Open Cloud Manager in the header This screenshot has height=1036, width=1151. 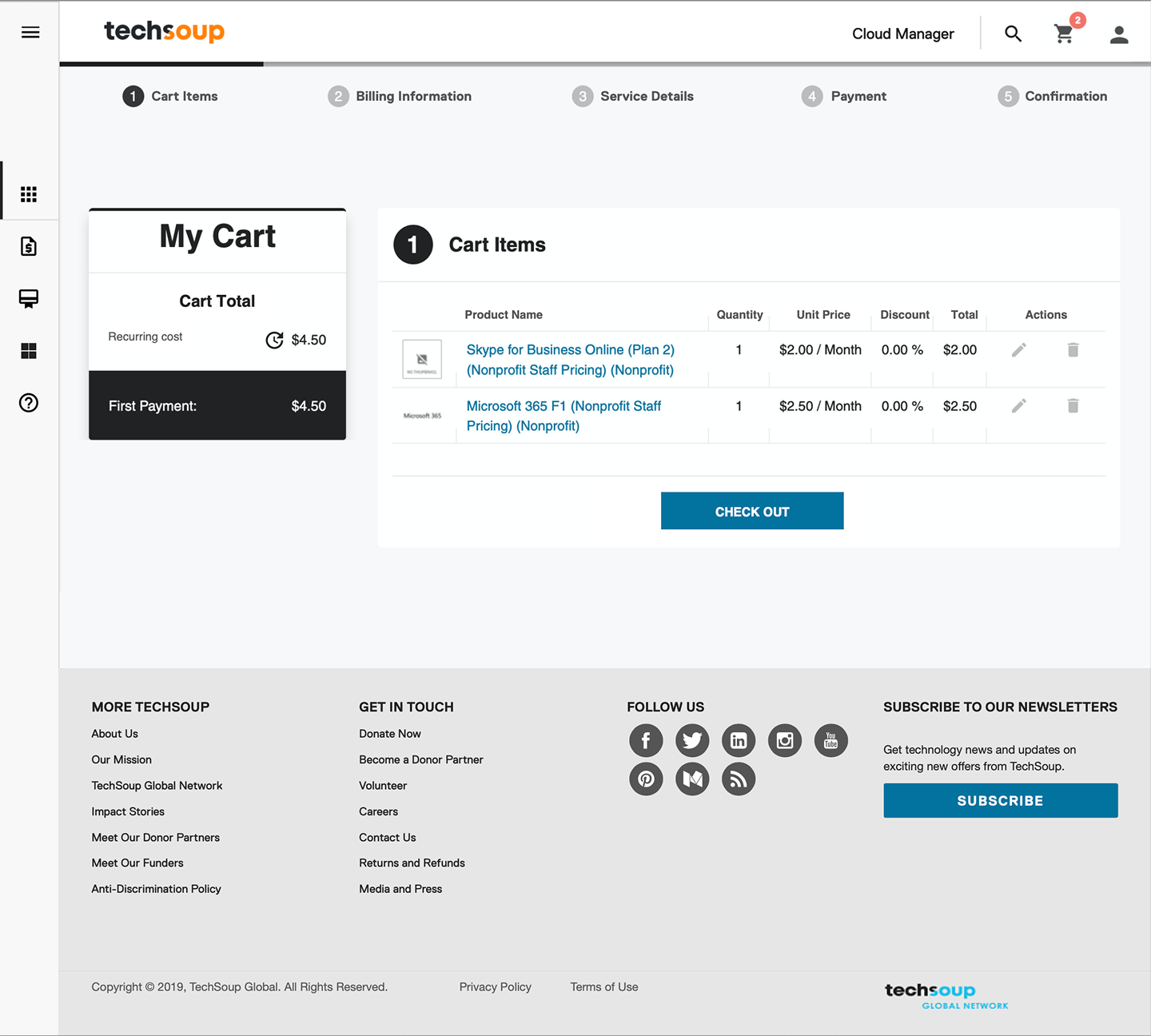pos(903,34)
